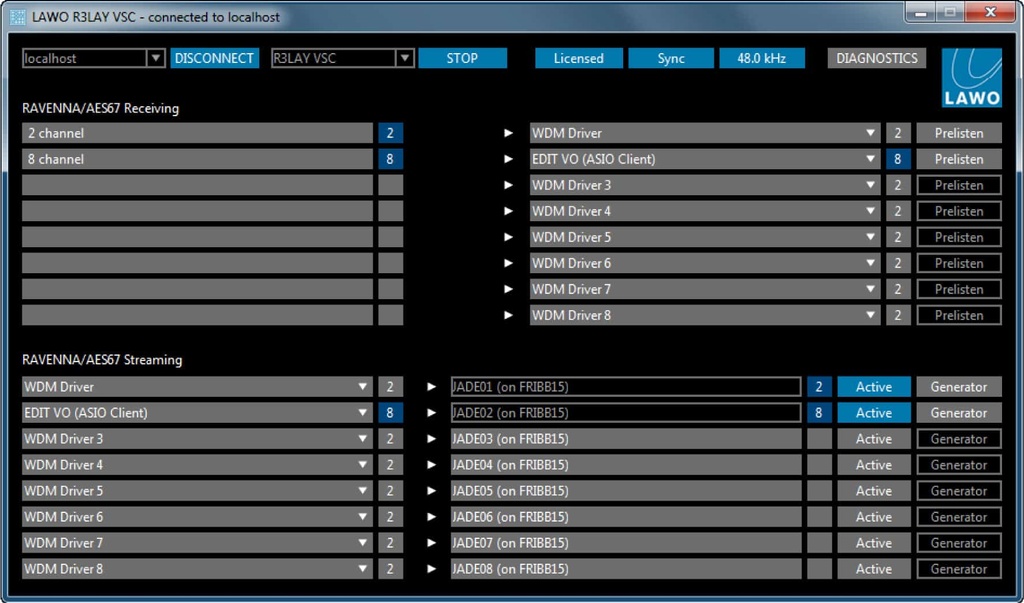Expand receiving WDM Driver 3 dropdown
Viewport: 1024px width, 603px height.
click(871, 185)
